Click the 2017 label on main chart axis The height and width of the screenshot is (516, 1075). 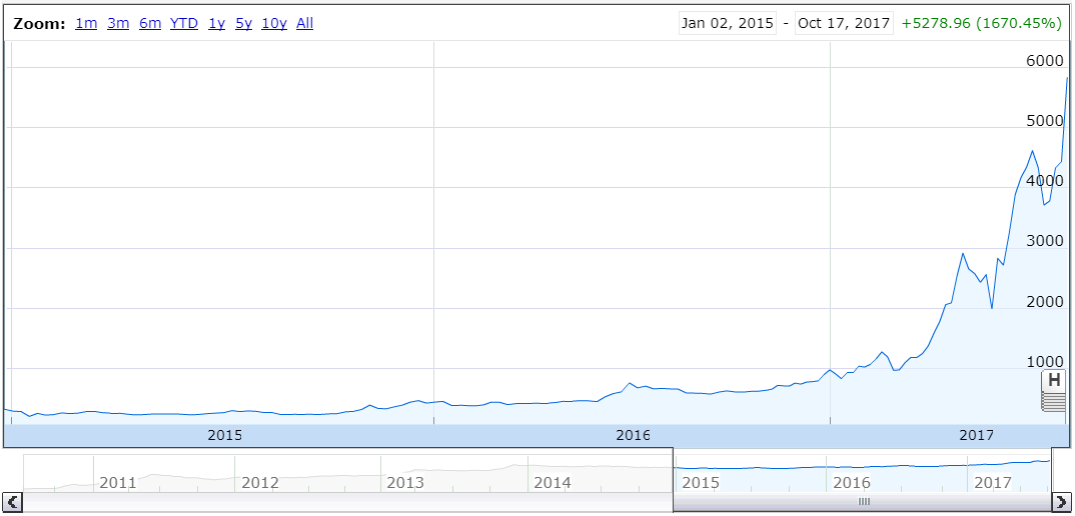(977, 435)
